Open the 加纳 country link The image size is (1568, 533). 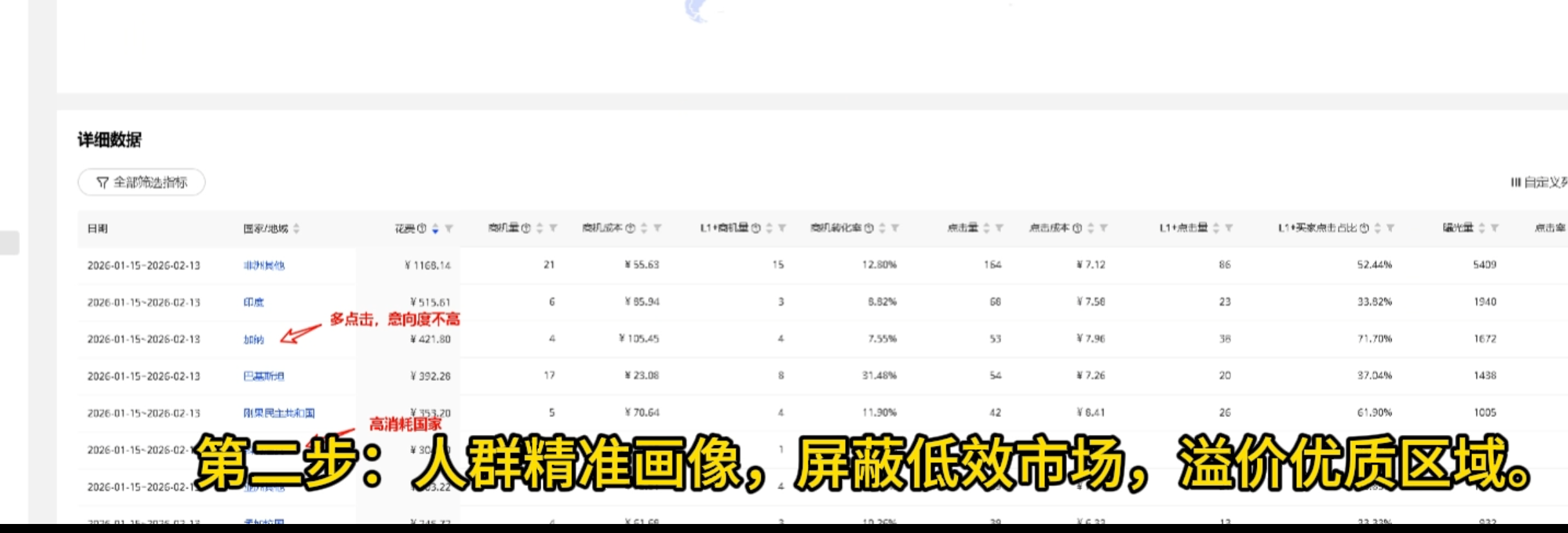pyautogui.click(x=253, y=340)
